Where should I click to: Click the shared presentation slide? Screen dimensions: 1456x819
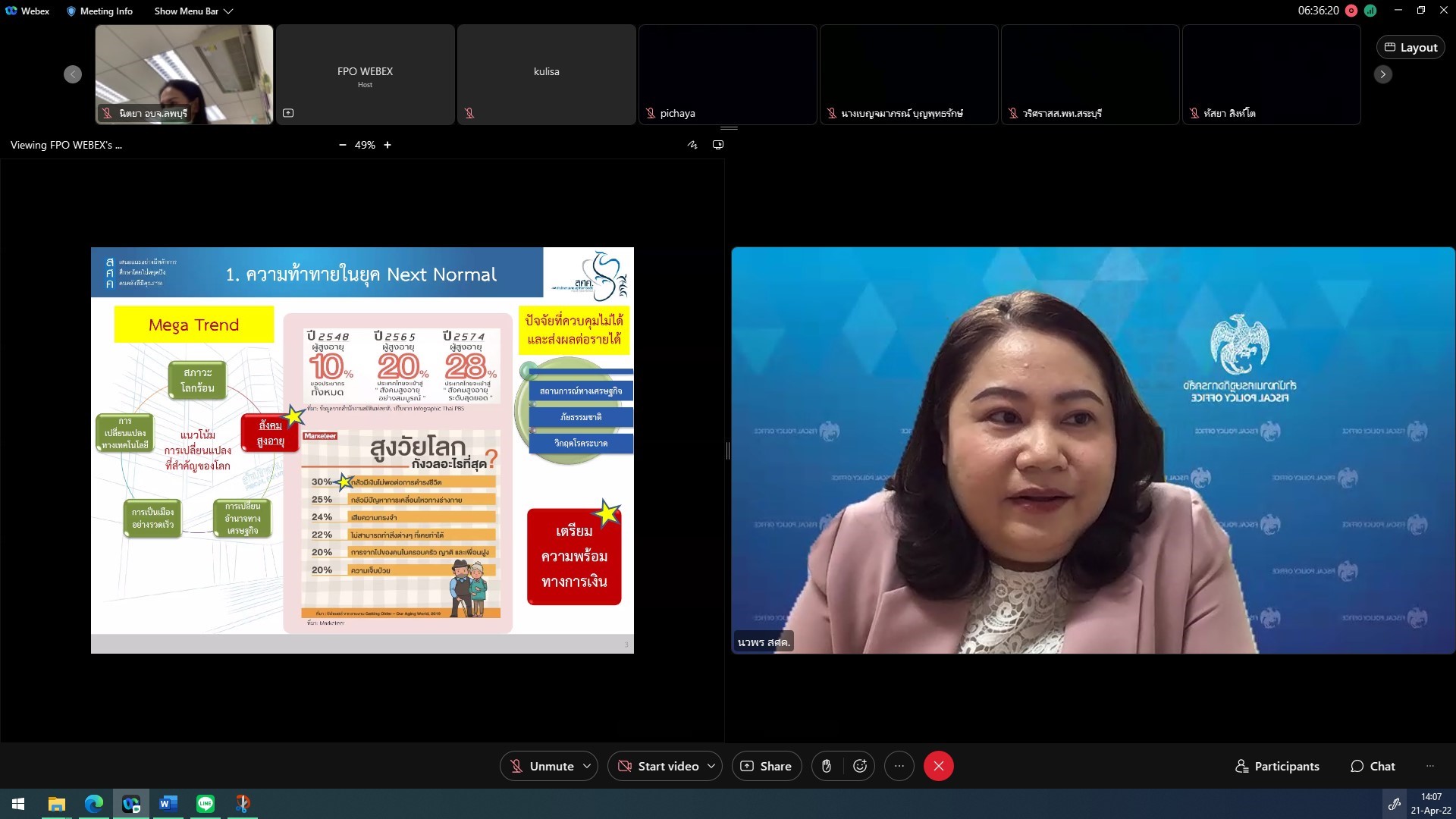[x=362, y=450]
